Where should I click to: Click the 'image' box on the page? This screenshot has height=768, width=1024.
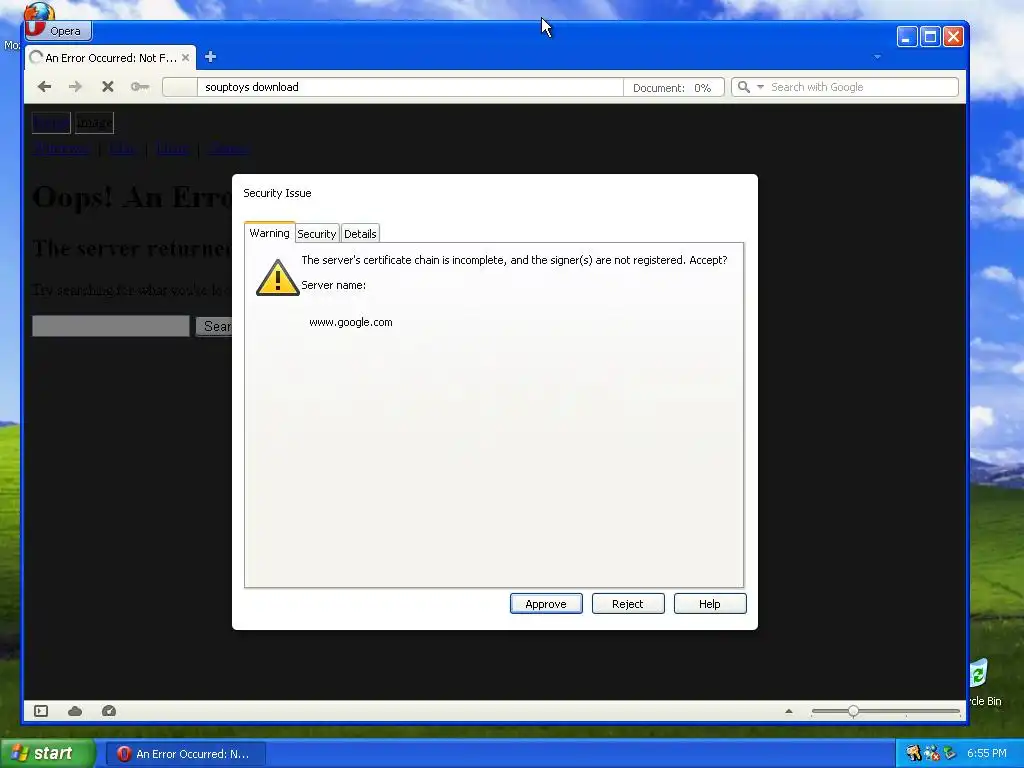(x=95, y=123)
